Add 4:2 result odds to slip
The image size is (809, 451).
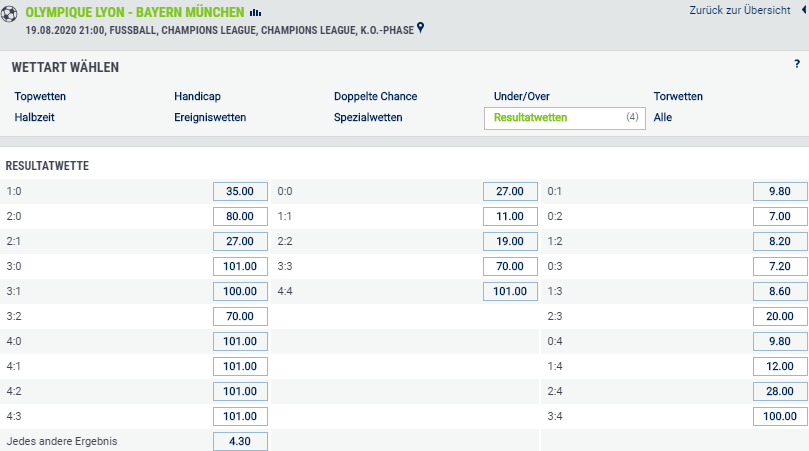pyautogui.click(x=240, y=392)
